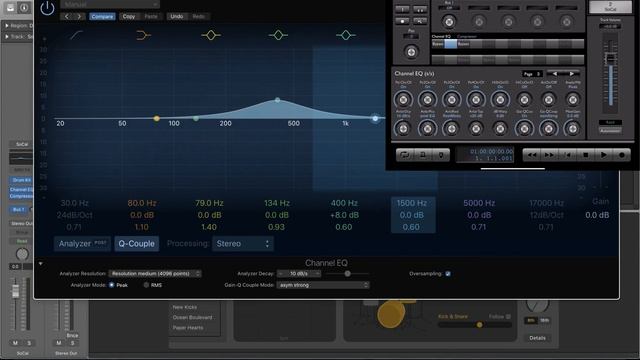Click the Bnce button on Stereo Out
This screenshot has height=360, width=640.
coord(72,335)
